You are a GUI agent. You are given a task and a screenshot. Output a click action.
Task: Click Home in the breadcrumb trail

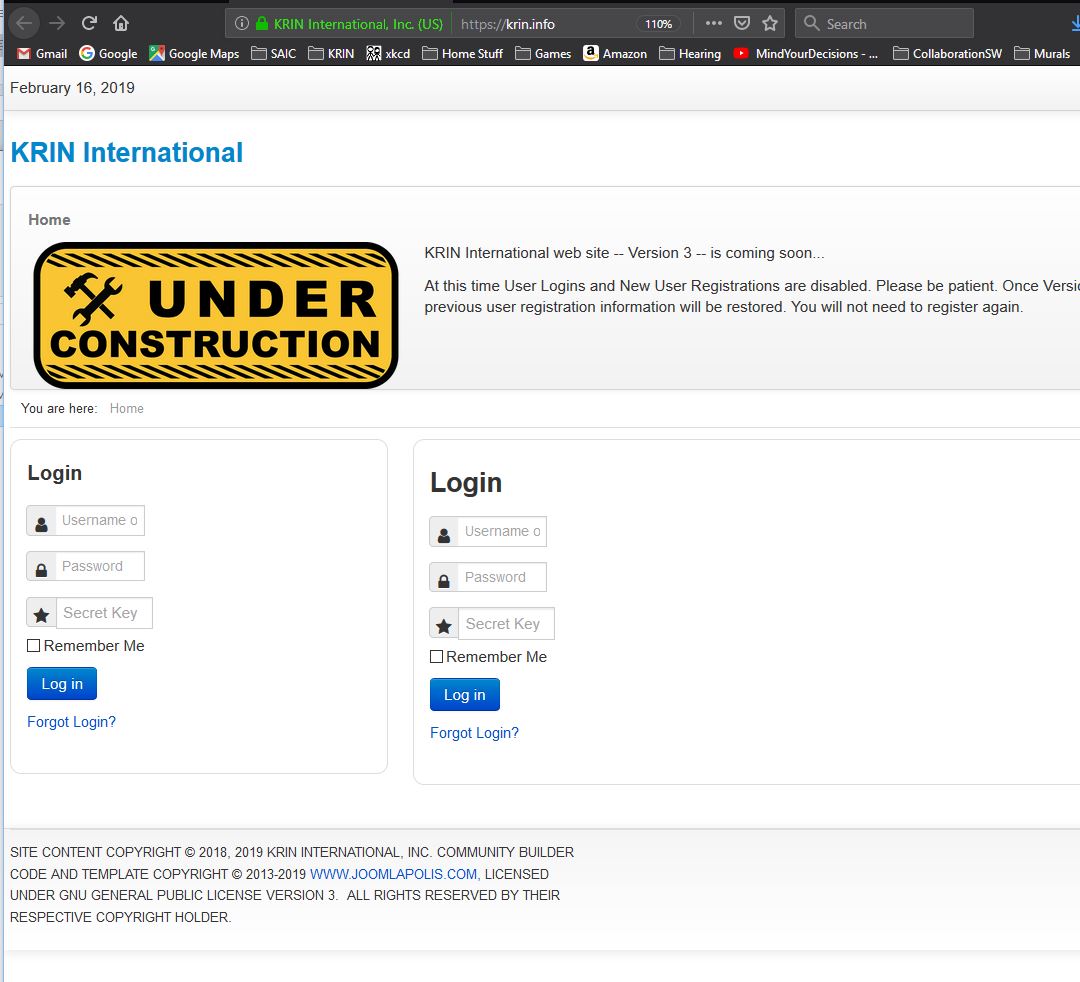click(127, 408)
